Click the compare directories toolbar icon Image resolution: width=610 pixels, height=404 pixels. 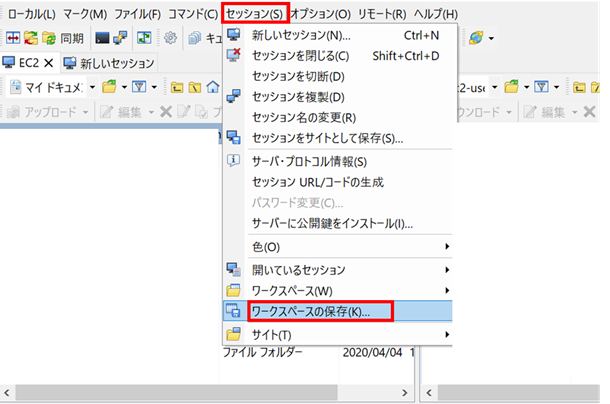click(x=13, y=38)
